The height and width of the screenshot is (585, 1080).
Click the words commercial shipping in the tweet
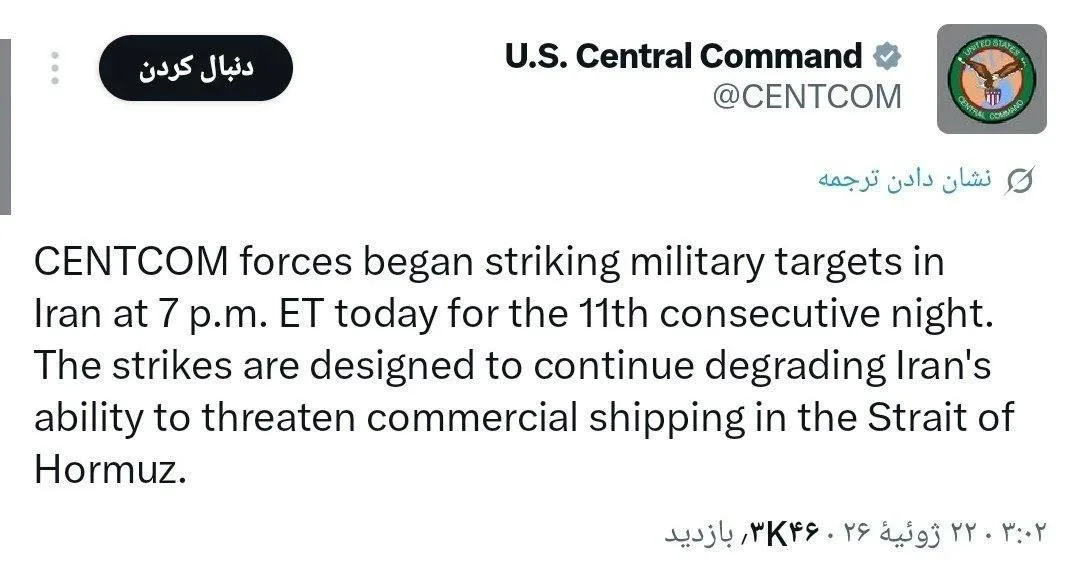click(555, 418)
